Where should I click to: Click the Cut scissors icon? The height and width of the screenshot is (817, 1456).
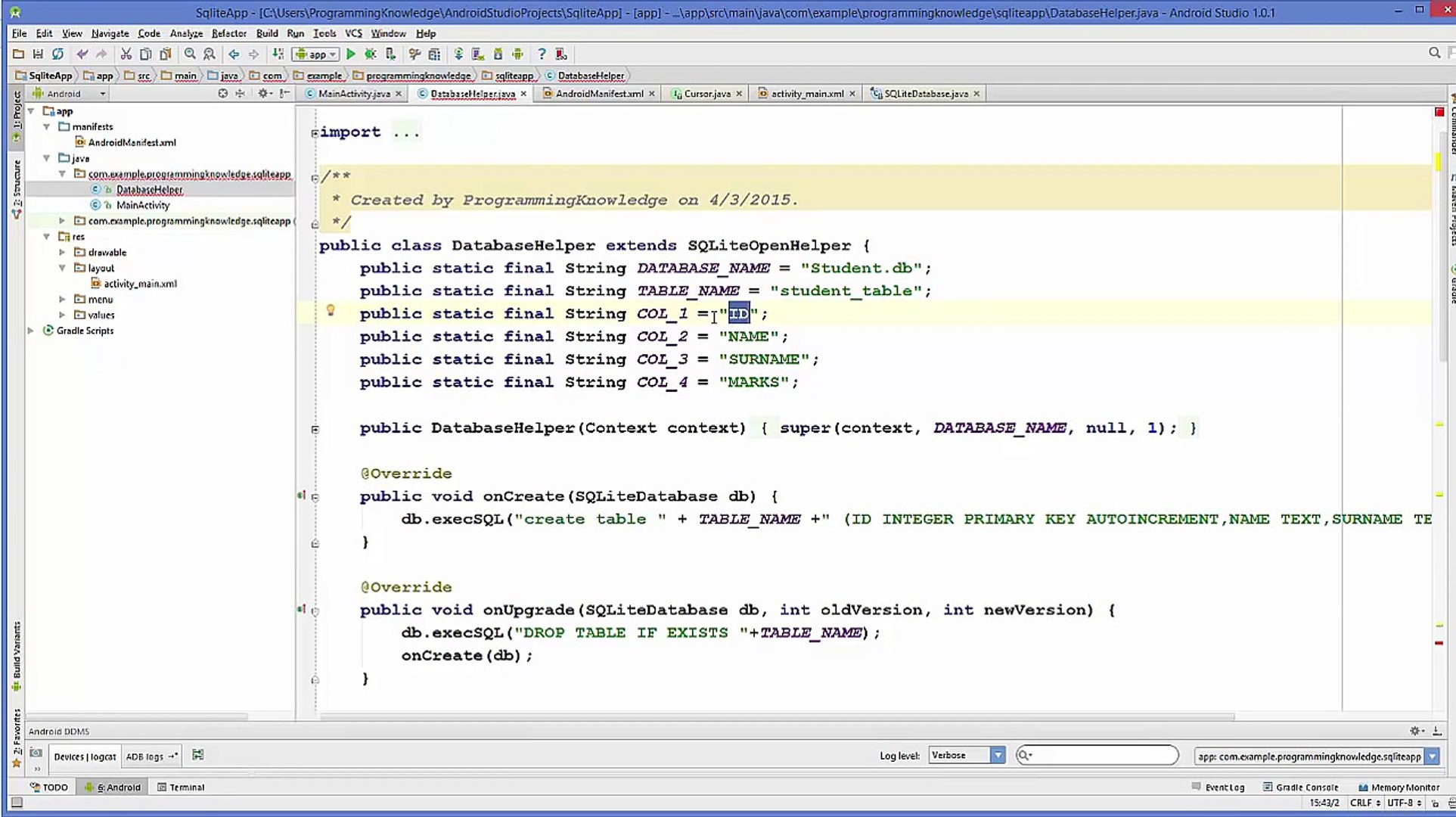coord(126,54)
